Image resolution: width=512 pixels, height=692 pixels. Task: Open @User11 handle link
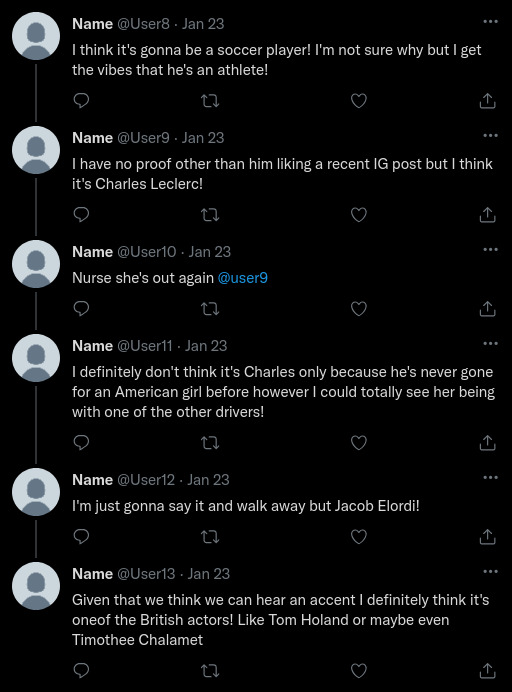(145, 346)
